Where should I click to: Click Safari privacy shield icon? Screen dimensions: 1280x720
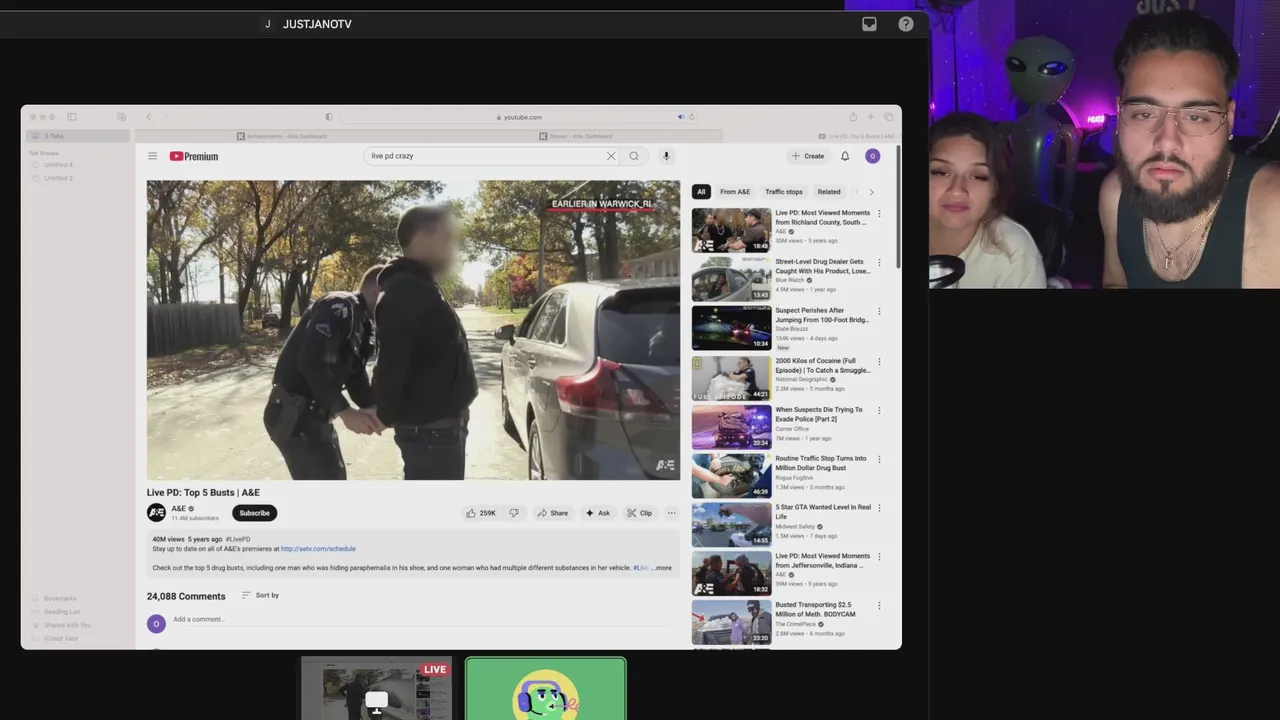(x=329, y=117)
